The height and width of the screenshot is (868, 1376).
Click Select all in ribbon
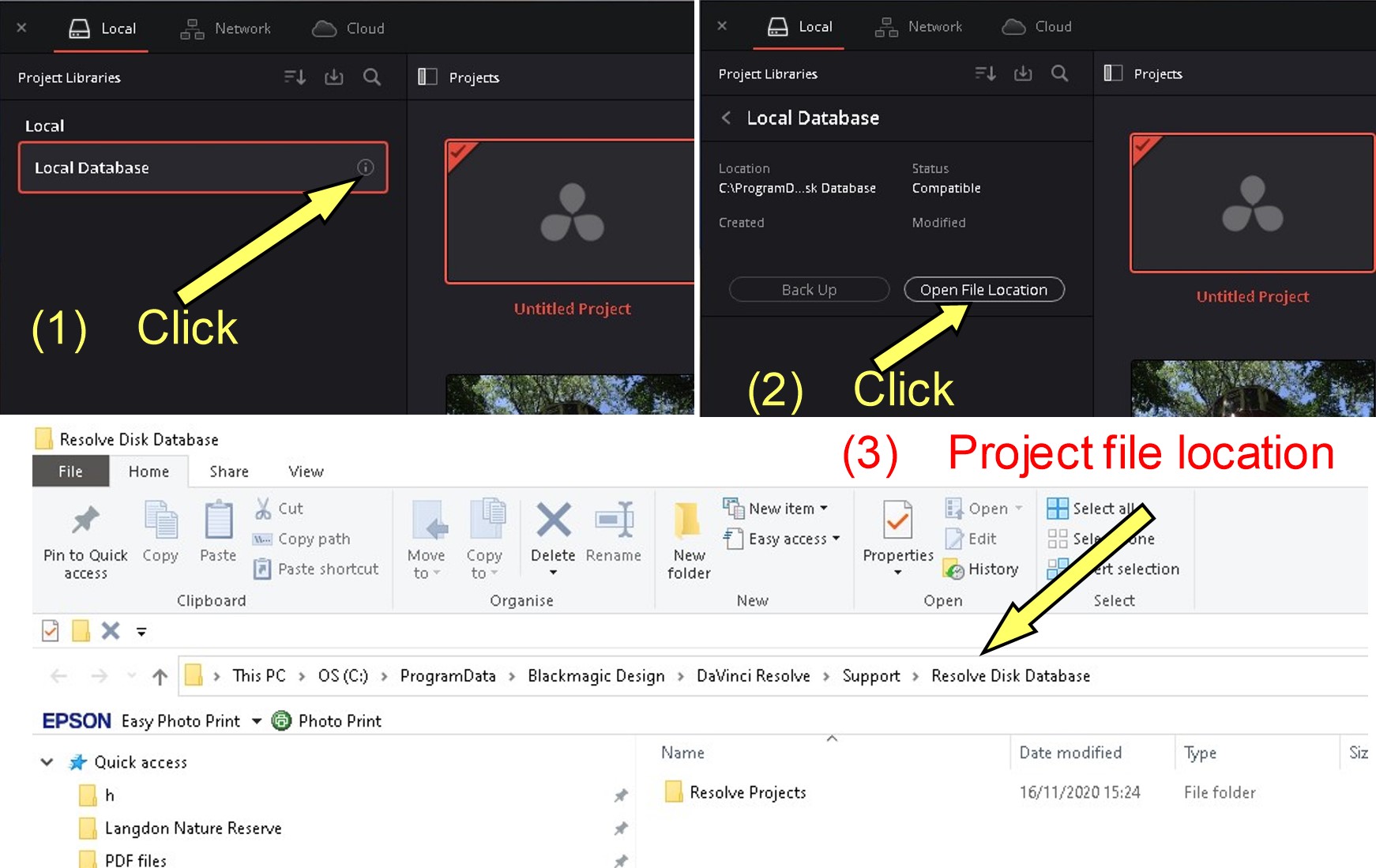1092,509
